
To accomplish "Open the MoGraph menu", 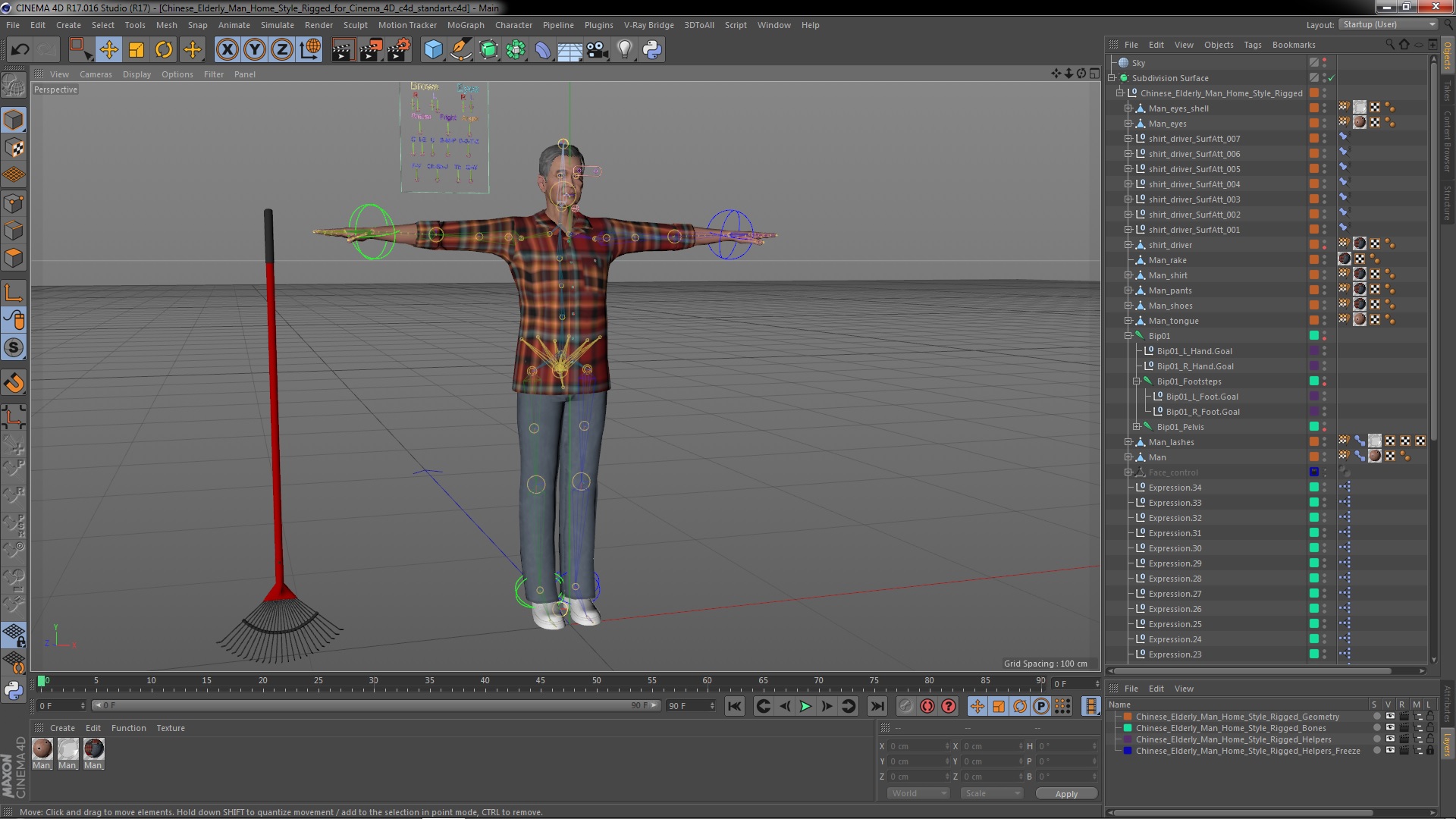I will [x=466, y=25].
